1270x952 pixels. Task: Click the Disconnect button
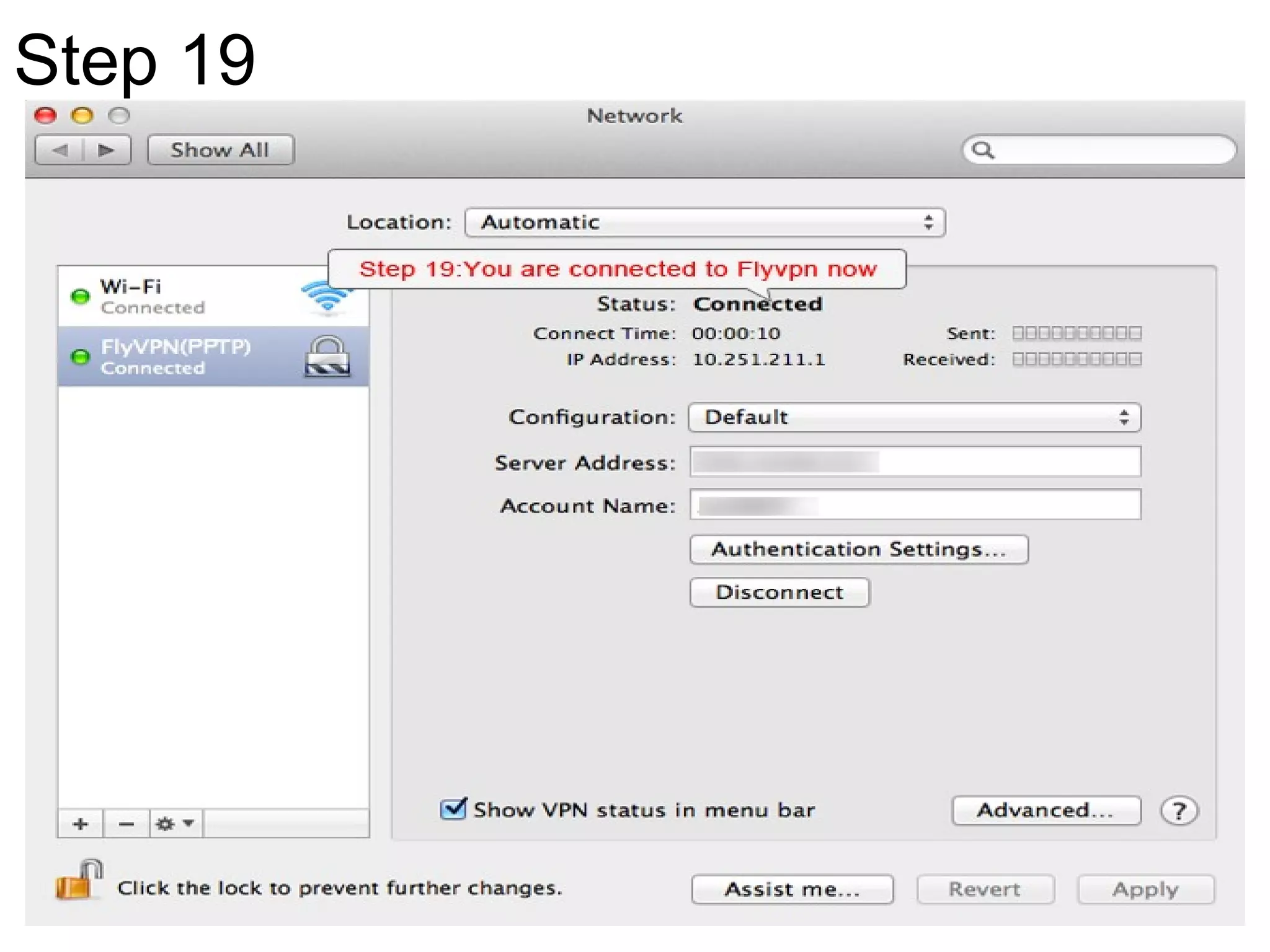(x=779, y=593)
